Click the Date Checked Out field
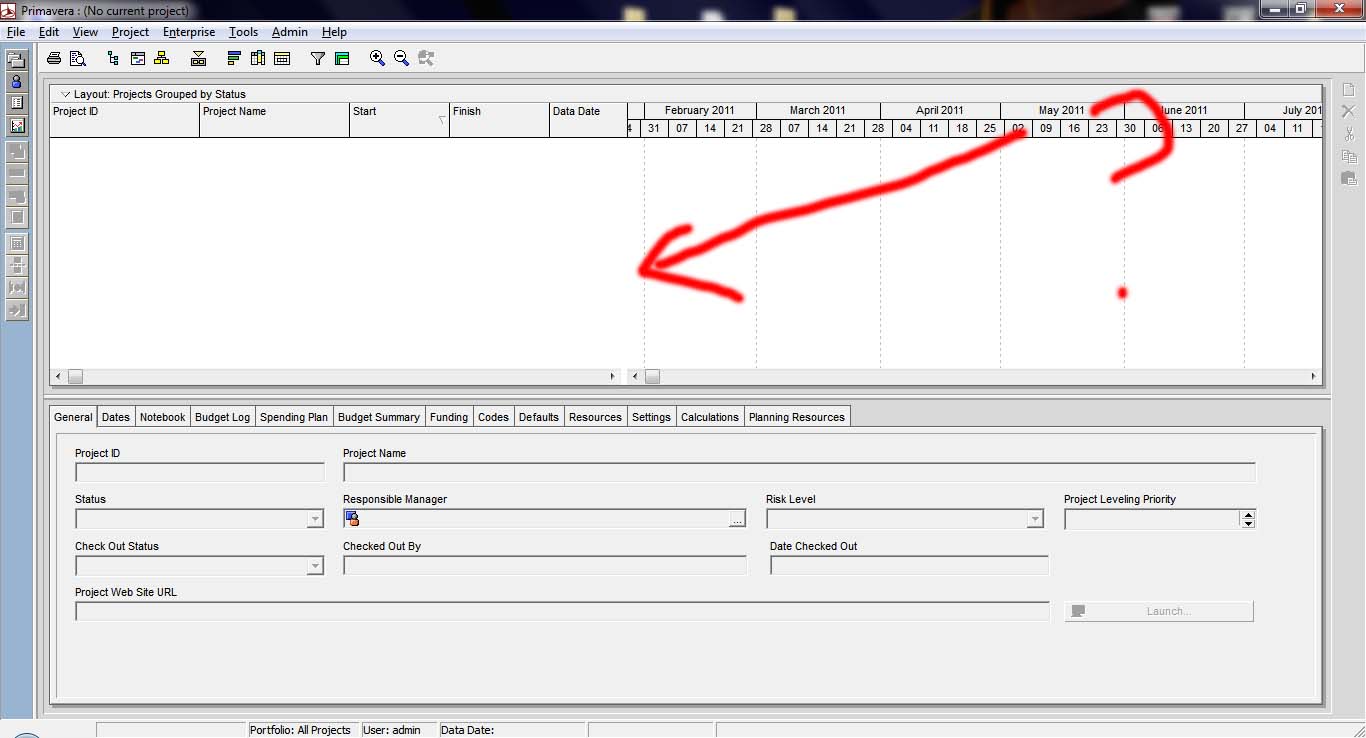The image size is (1366, 738). (x=909, y=565)
